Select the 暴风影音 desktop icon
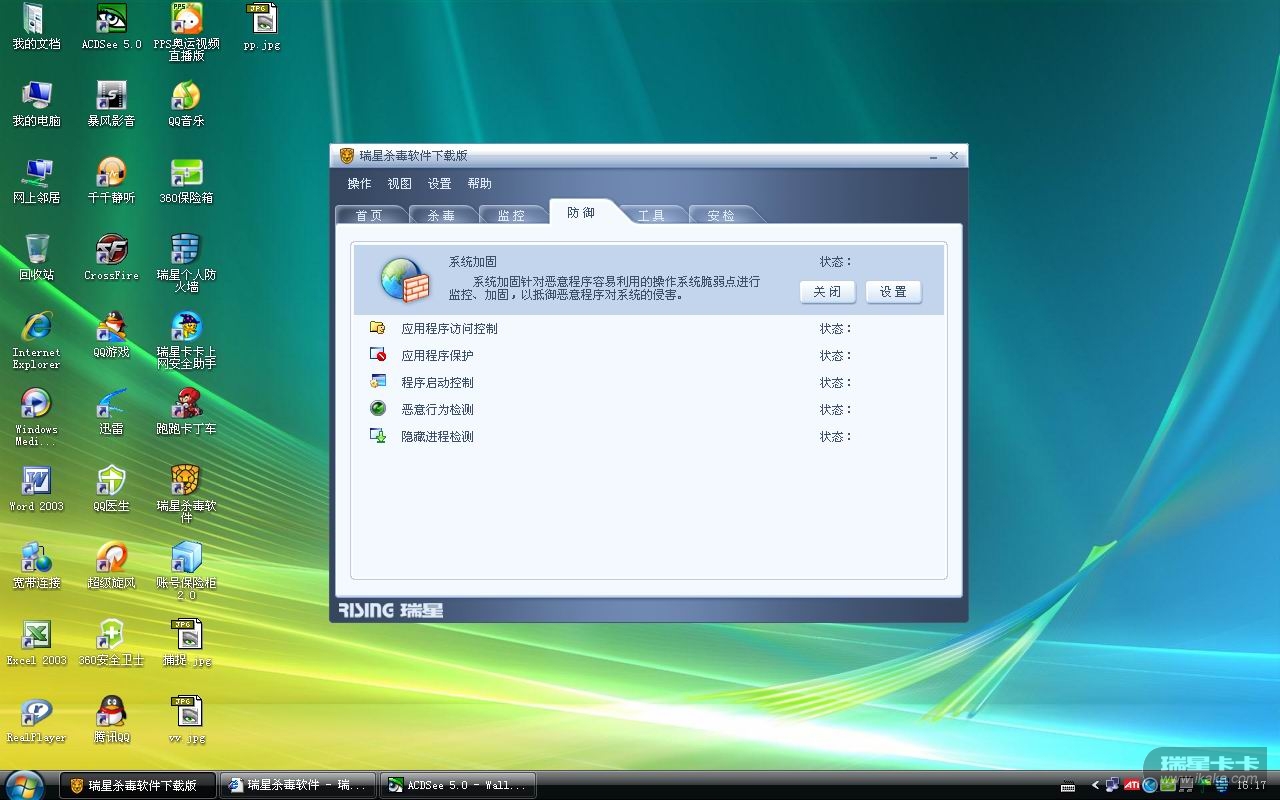Screen dimensions: 1280x800 click(x=111, y=104)
